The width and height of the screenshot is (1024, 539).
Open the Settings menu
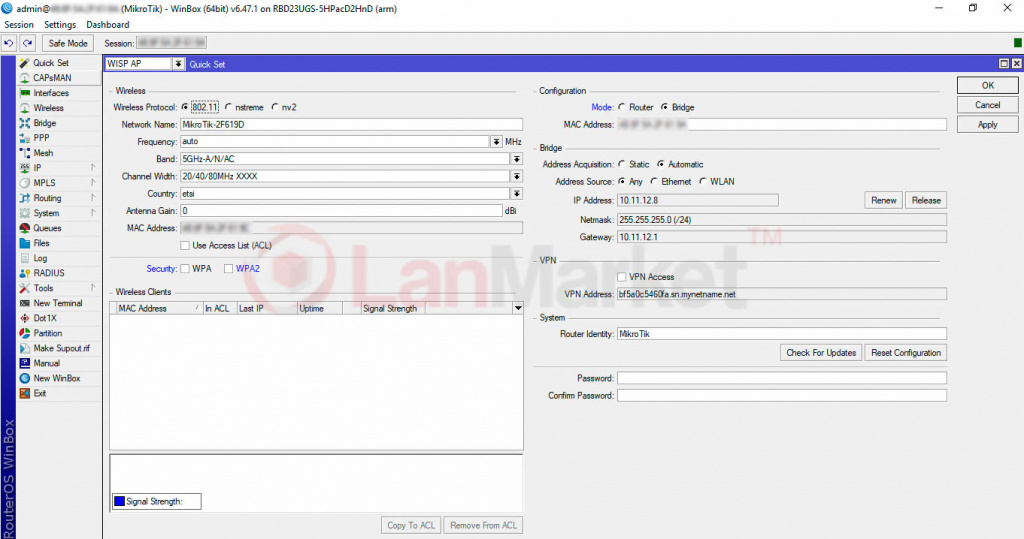click(60, 25)
